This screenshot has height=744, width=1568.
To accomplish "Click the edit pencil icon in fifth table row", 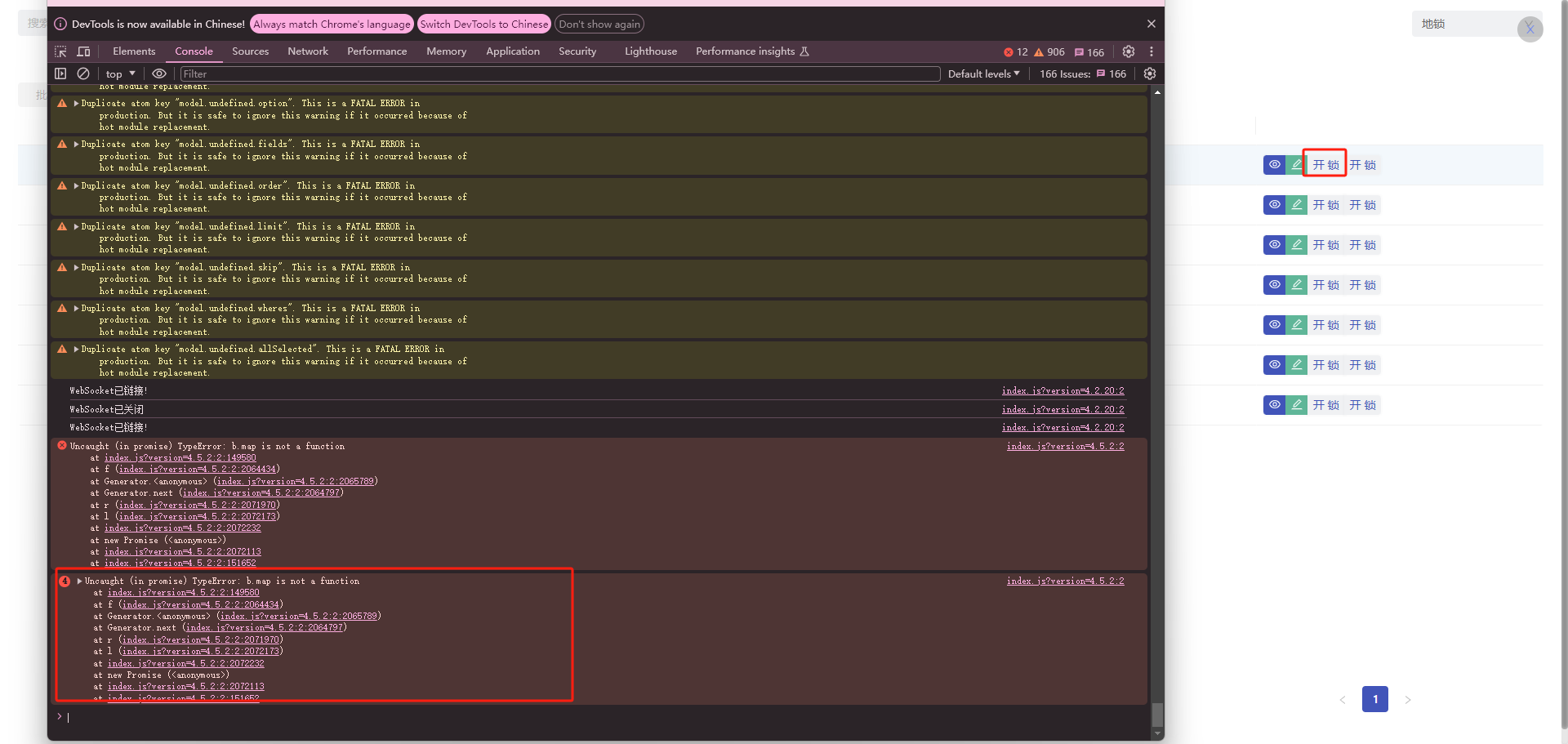I will [1297, 325].
